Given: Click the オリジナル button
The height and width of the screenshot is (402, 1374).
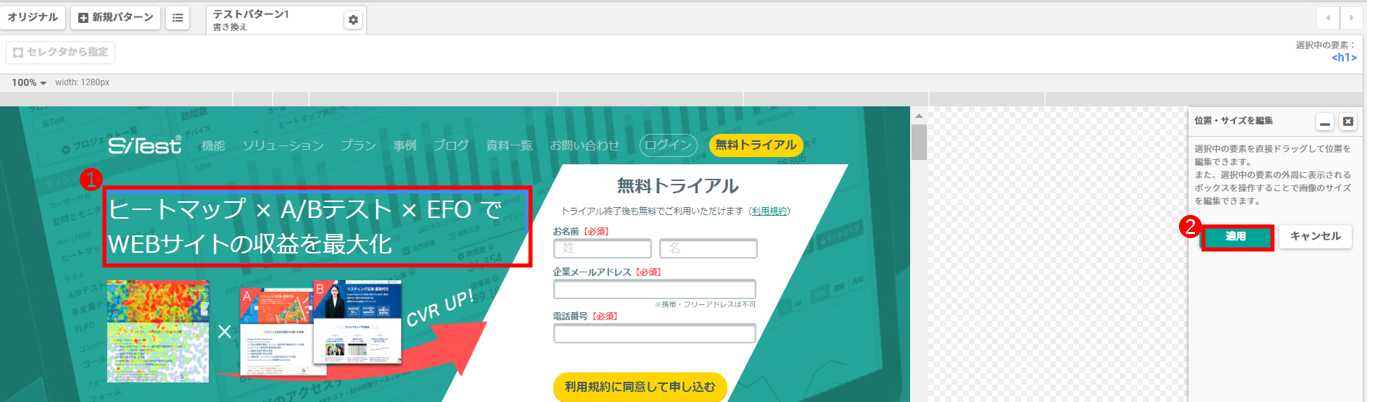Looking at the screenshot, I should tap(33, 18).
